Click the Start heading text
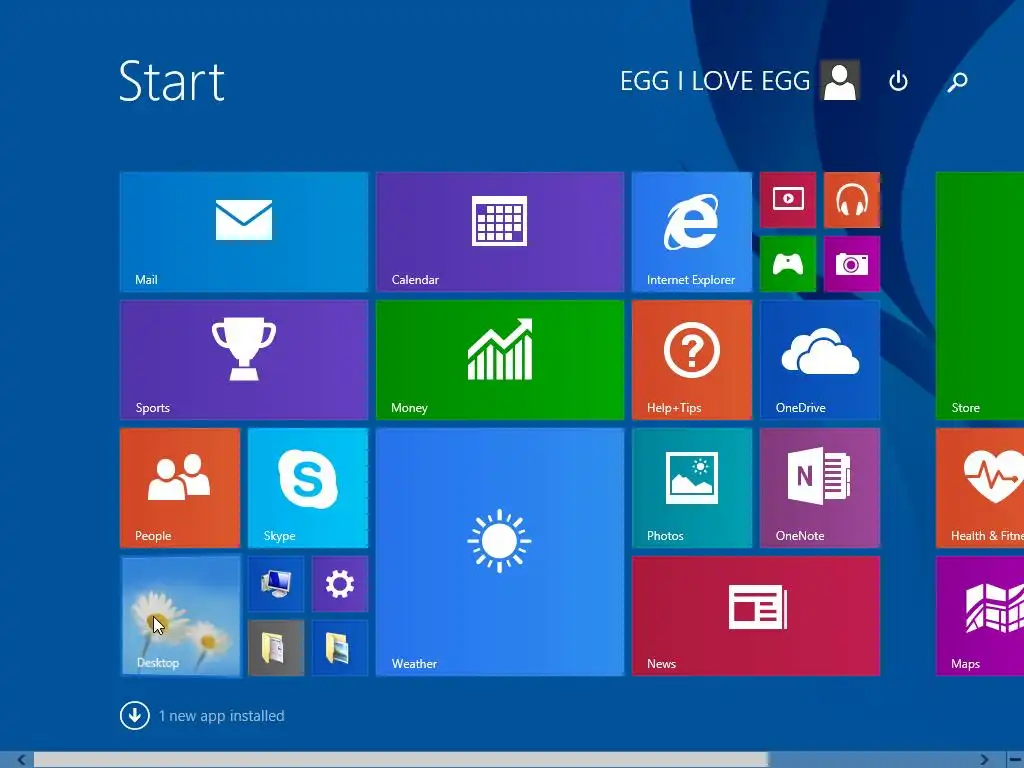The image size is (1024, 768). tap(172, 81)
